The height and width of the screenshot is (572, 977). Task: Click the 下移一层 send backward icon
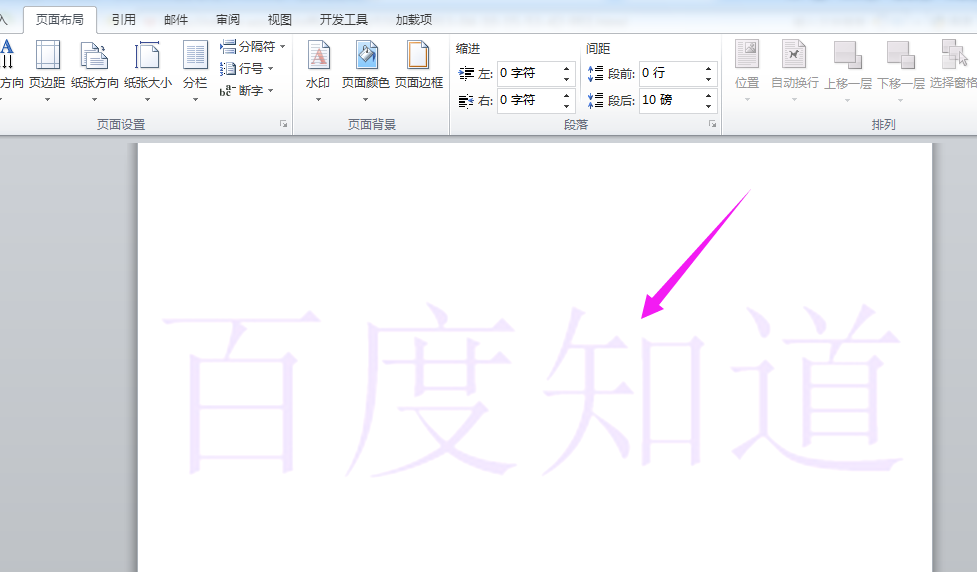pyautogui.click(x=900, y=55)
